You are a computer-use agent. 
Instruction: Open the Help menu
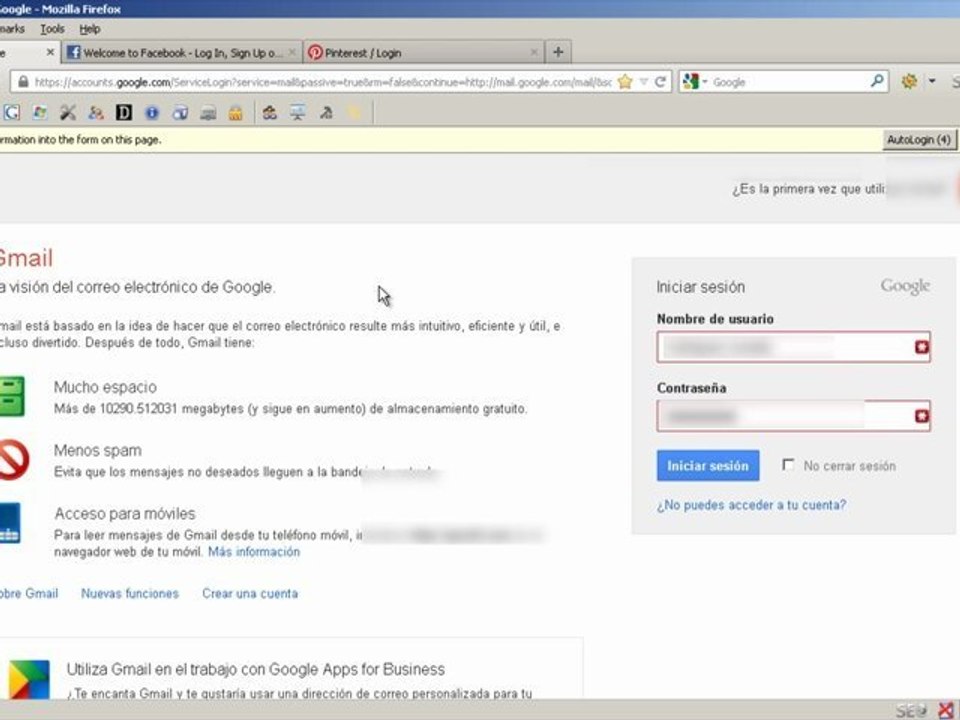(x=89, y=29)
